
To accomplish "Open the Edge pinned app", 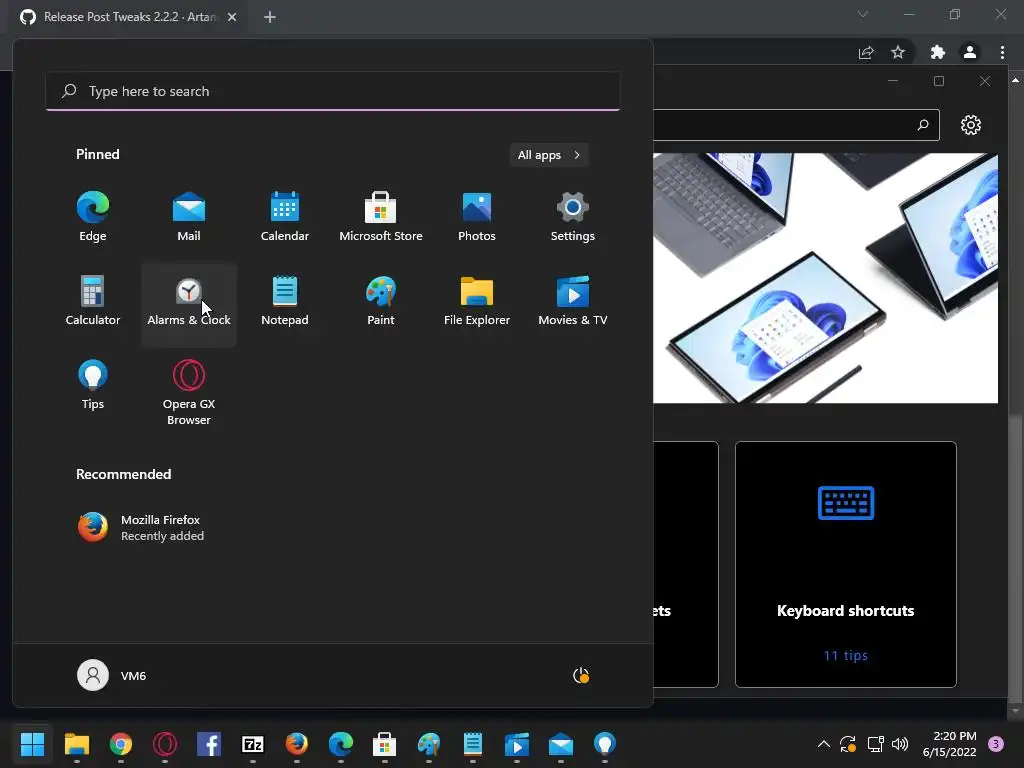I will click(x=93, y=217).
